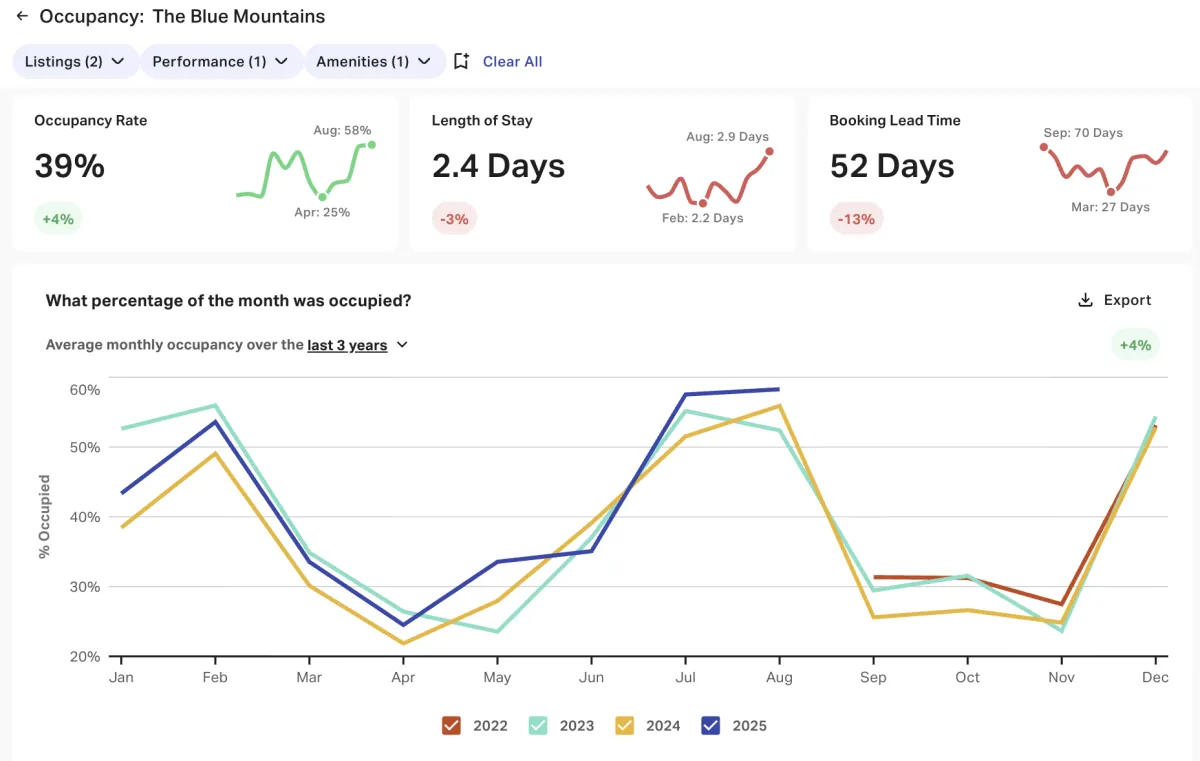This screenshot has width=1200, height=761.
Task: Click the save filter bookmark icon
Action: point(461,61)
